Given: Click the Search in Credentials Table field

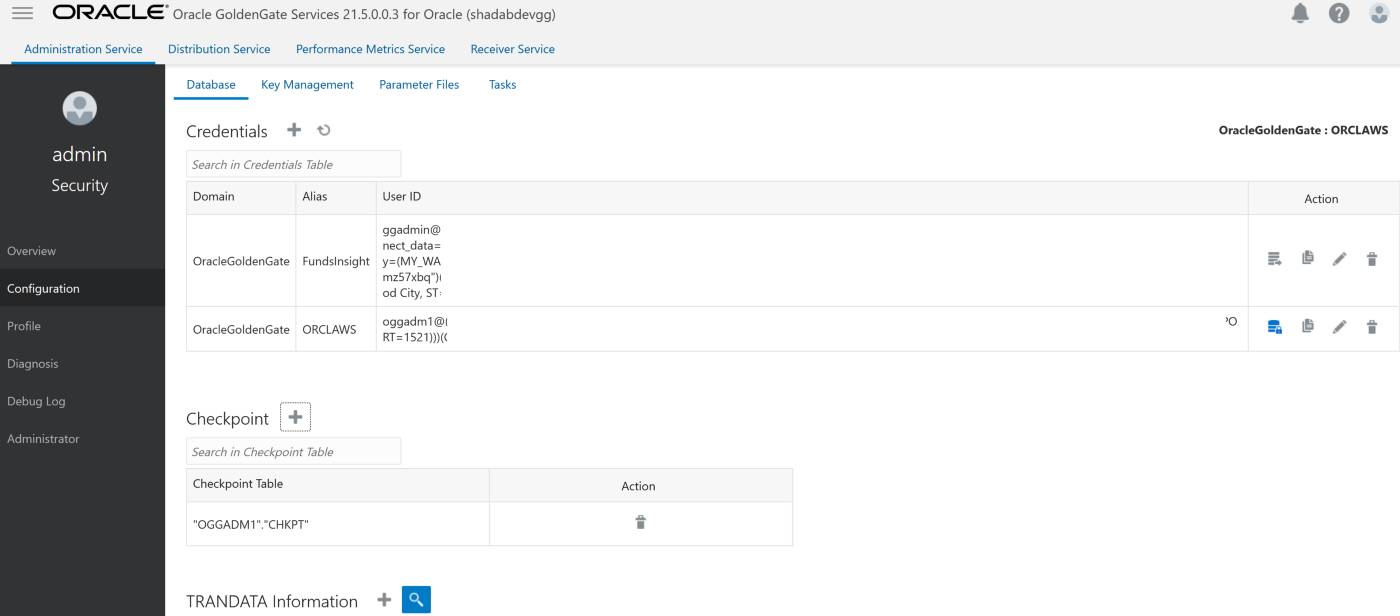Looking at the screenshot, I should coord(293,164).
